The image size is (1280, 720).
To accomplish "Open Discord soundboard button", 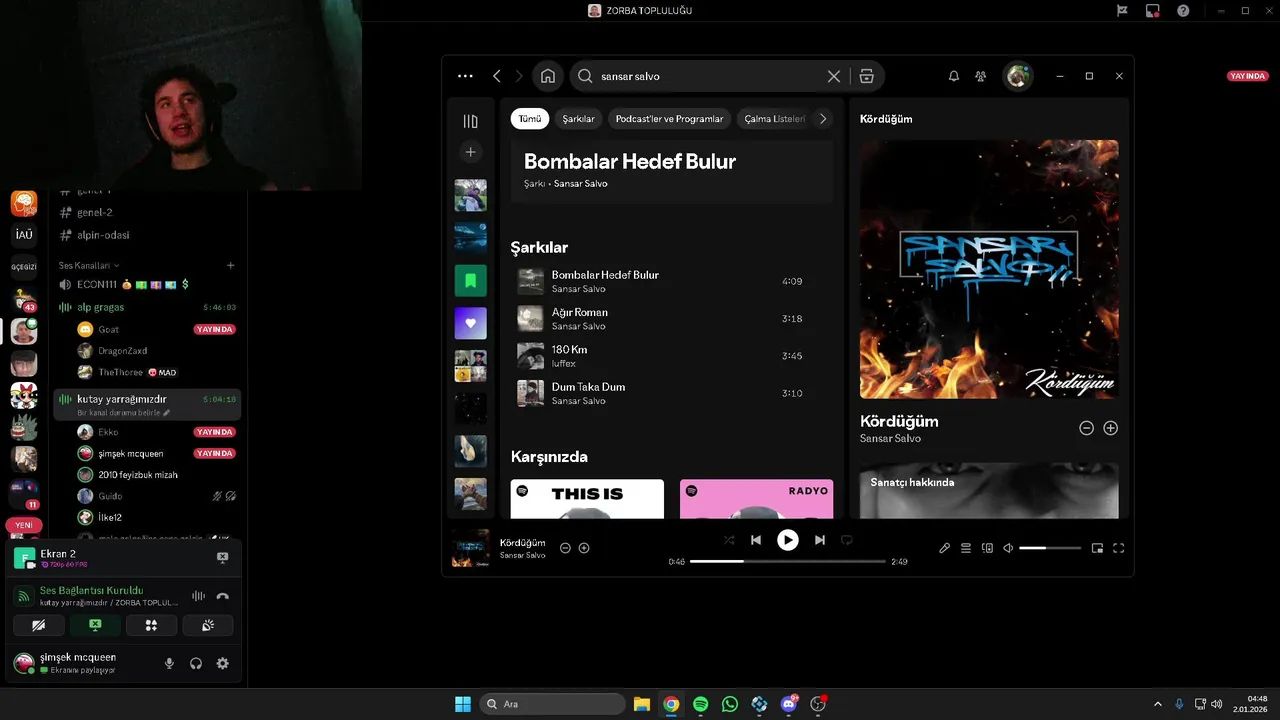I will point(208,625).
